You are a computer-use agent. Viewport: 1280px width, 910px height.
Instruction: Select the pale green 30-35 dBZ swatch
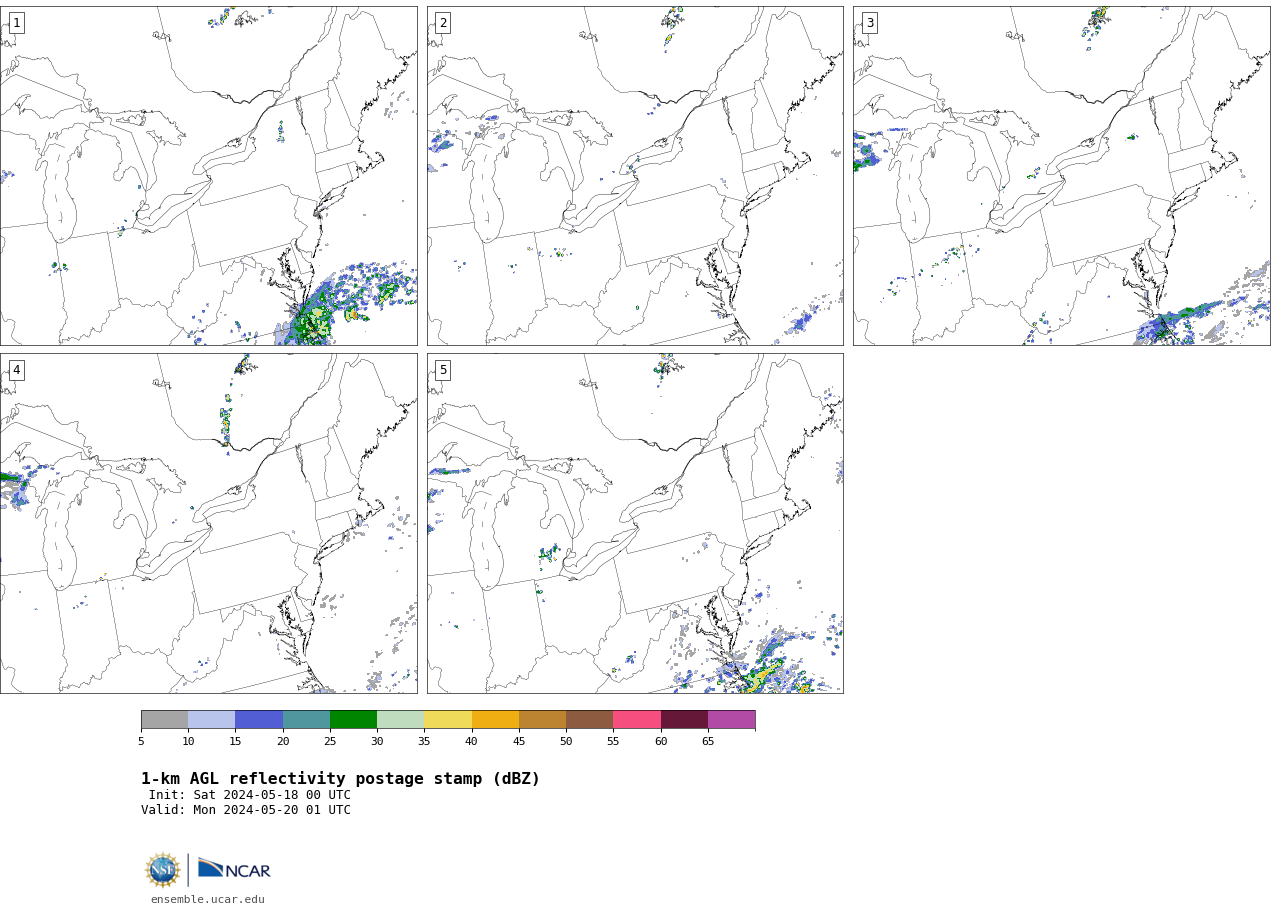[x=401, y=720]
